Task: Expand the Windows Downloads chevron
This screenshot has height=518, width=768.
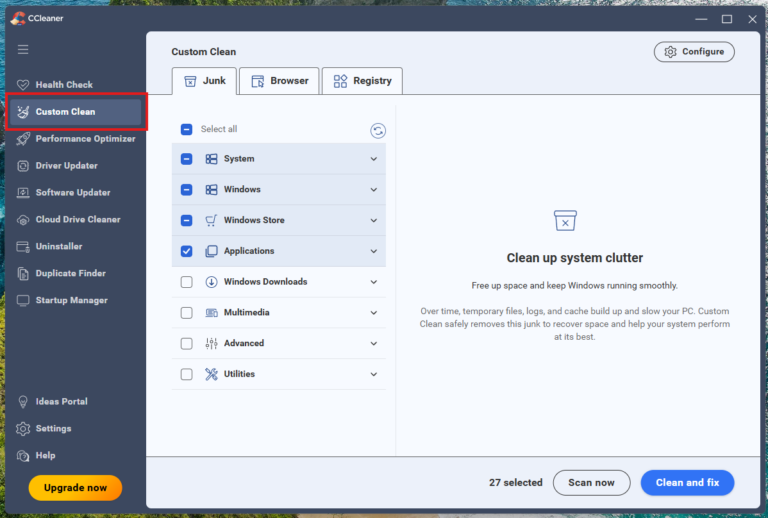Action: click(374, 282)
